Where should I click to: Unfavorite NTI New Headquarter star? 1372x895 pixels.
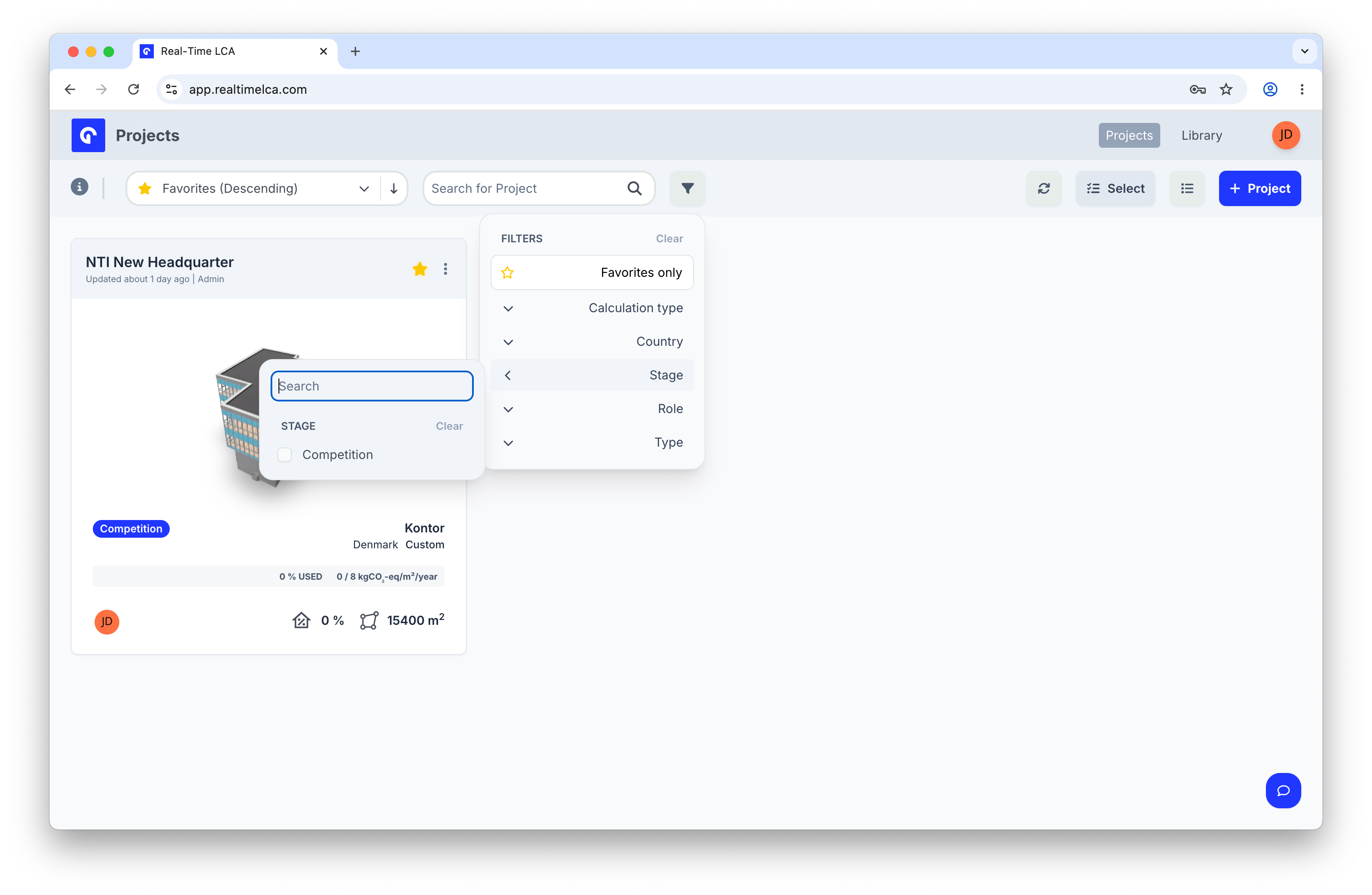(419, 269)
